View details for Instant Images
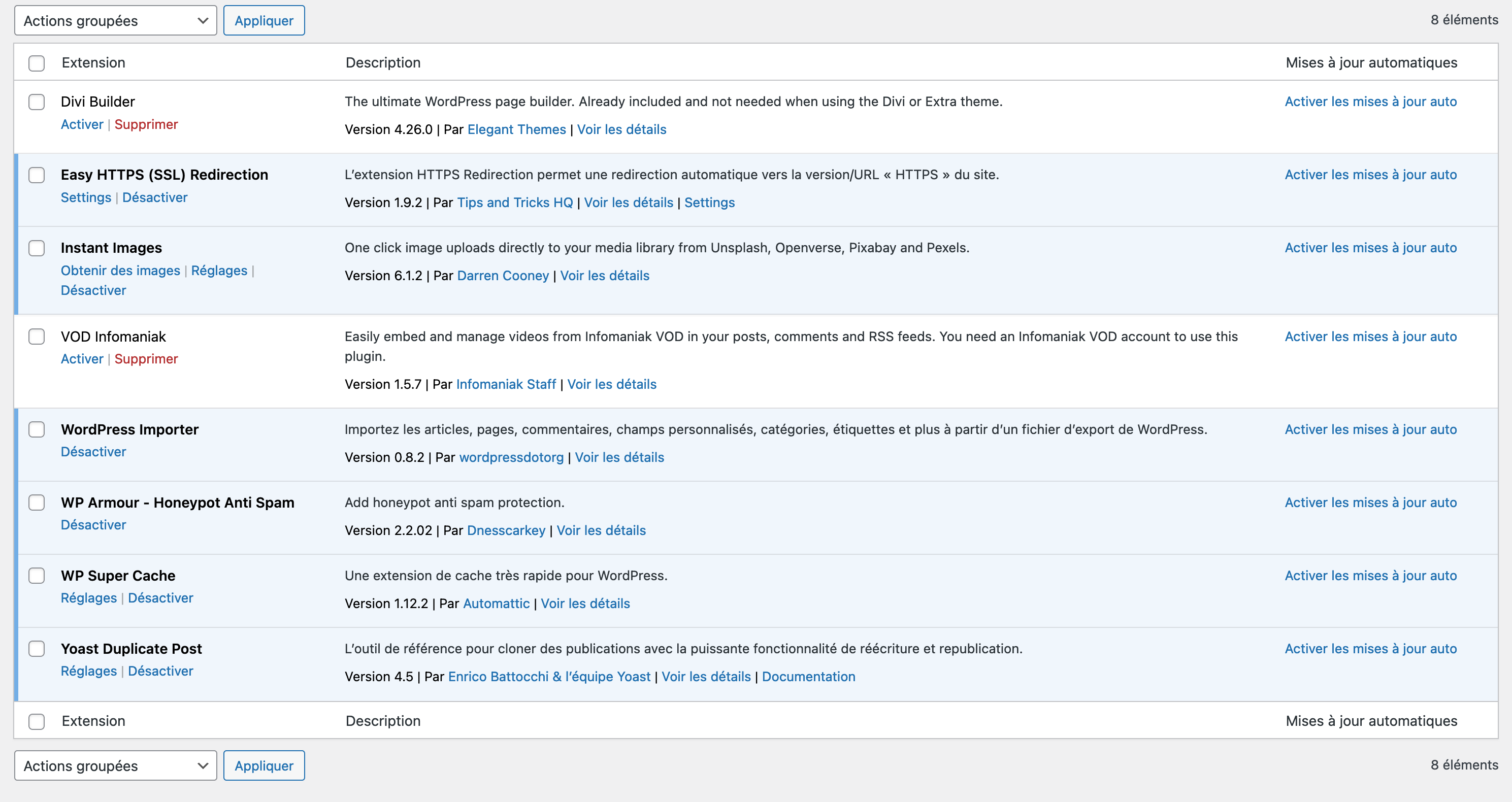 [x=605, y=276]
